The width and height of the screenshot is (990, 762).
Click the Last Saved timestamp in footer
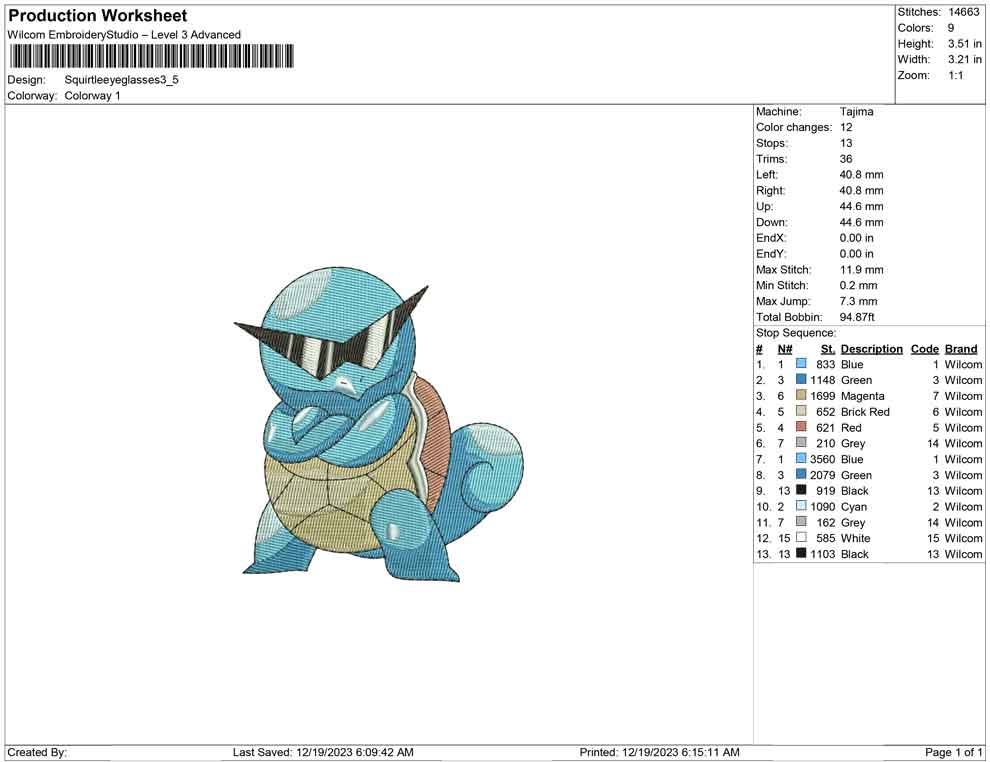tap(323, 752)
